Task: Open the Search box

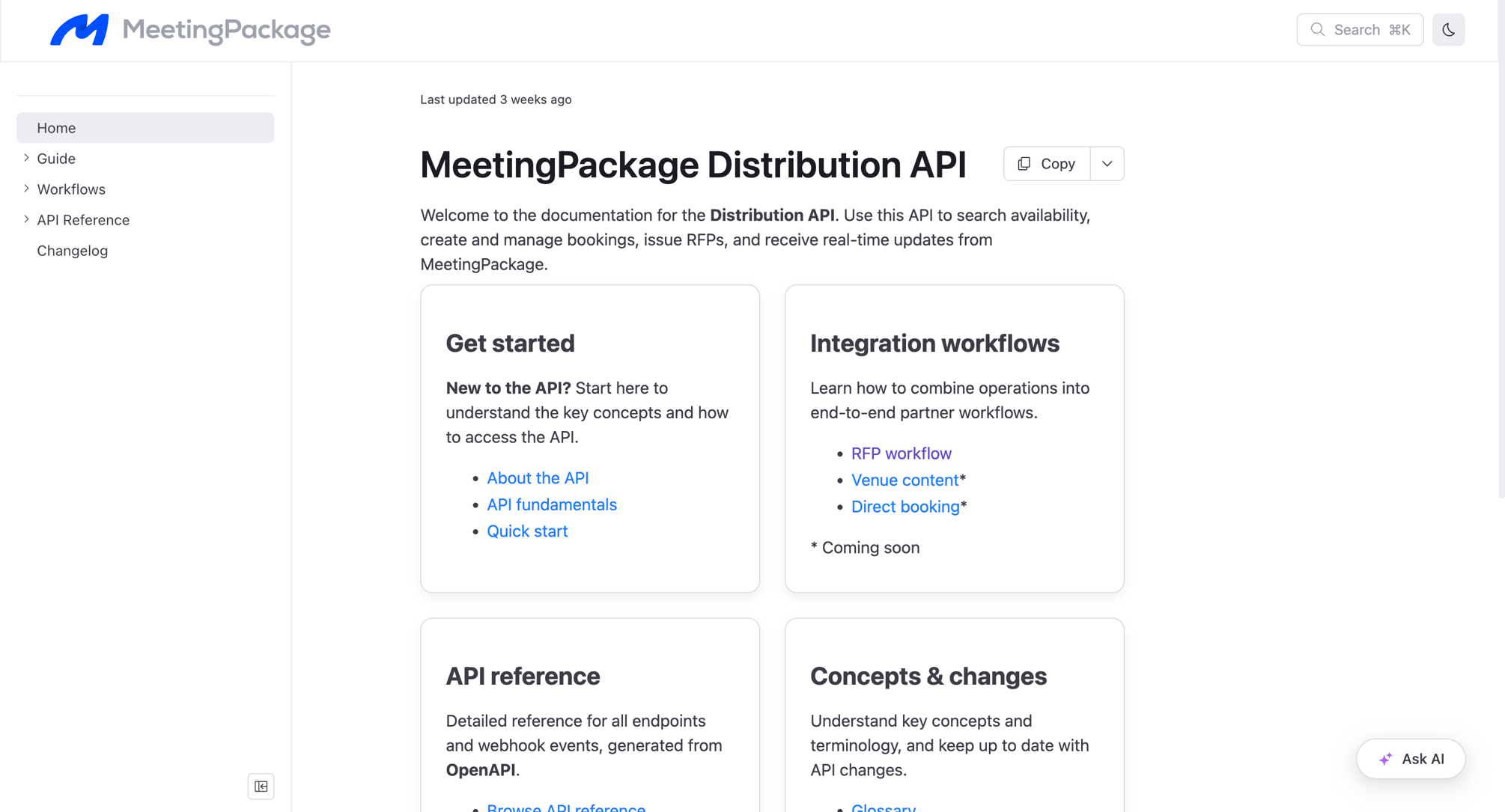Action: coord(1360,30)
